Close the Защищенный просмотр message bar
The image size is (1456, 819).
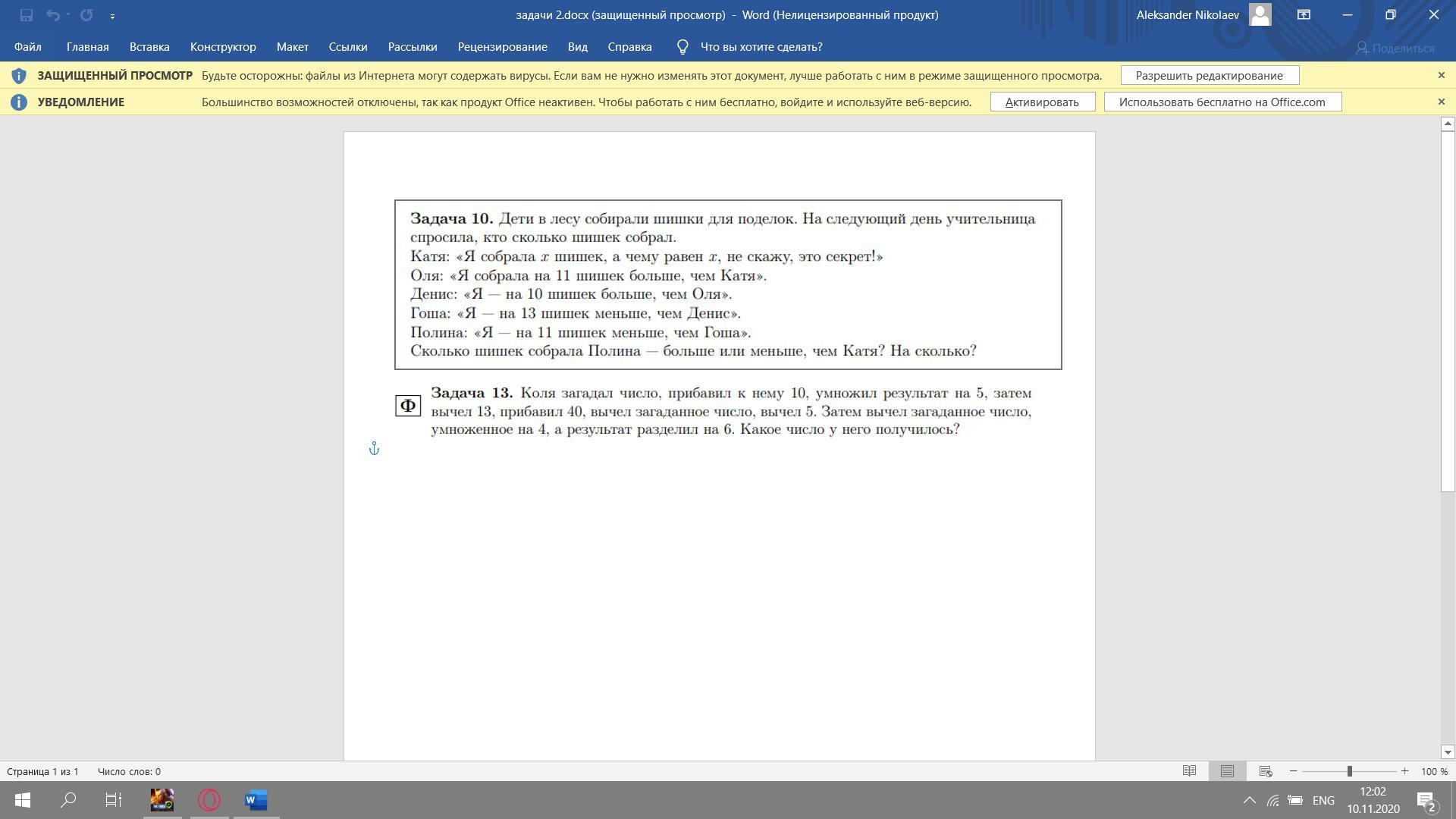click(x=1442, y=75)
